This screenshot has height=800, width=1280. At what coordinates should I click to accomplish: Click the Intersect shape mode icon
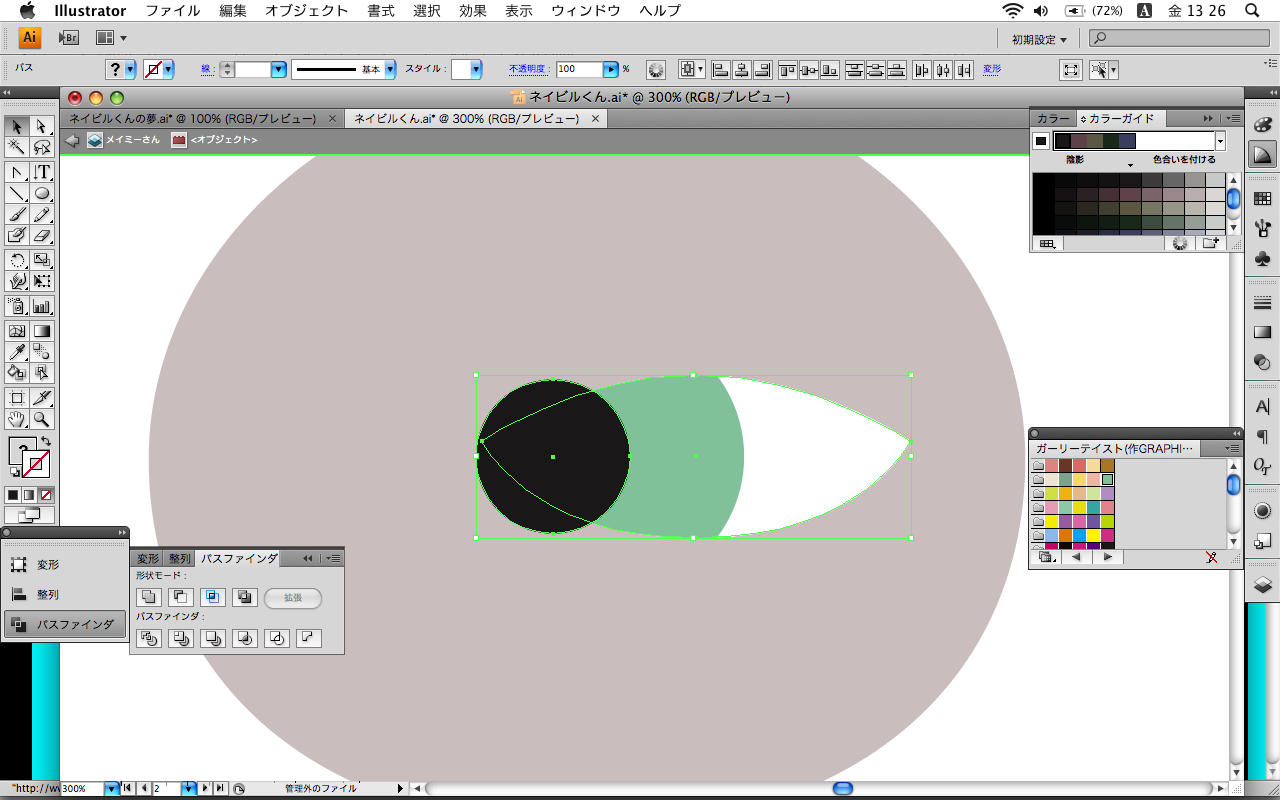213,597
